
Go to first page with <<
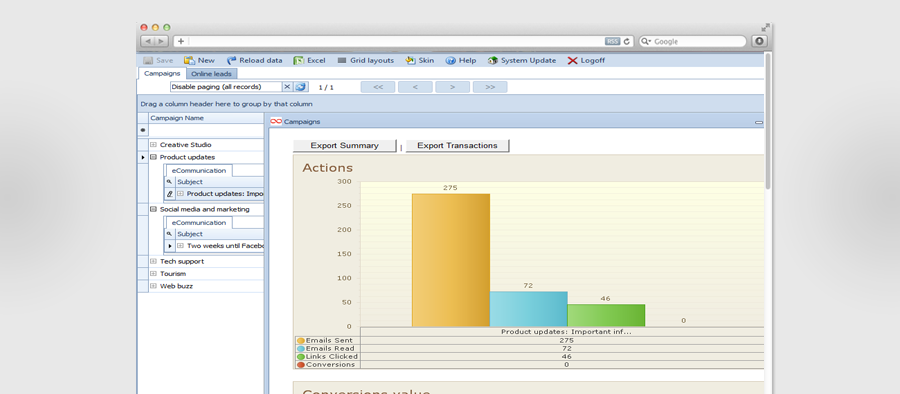tap(378, 87)
